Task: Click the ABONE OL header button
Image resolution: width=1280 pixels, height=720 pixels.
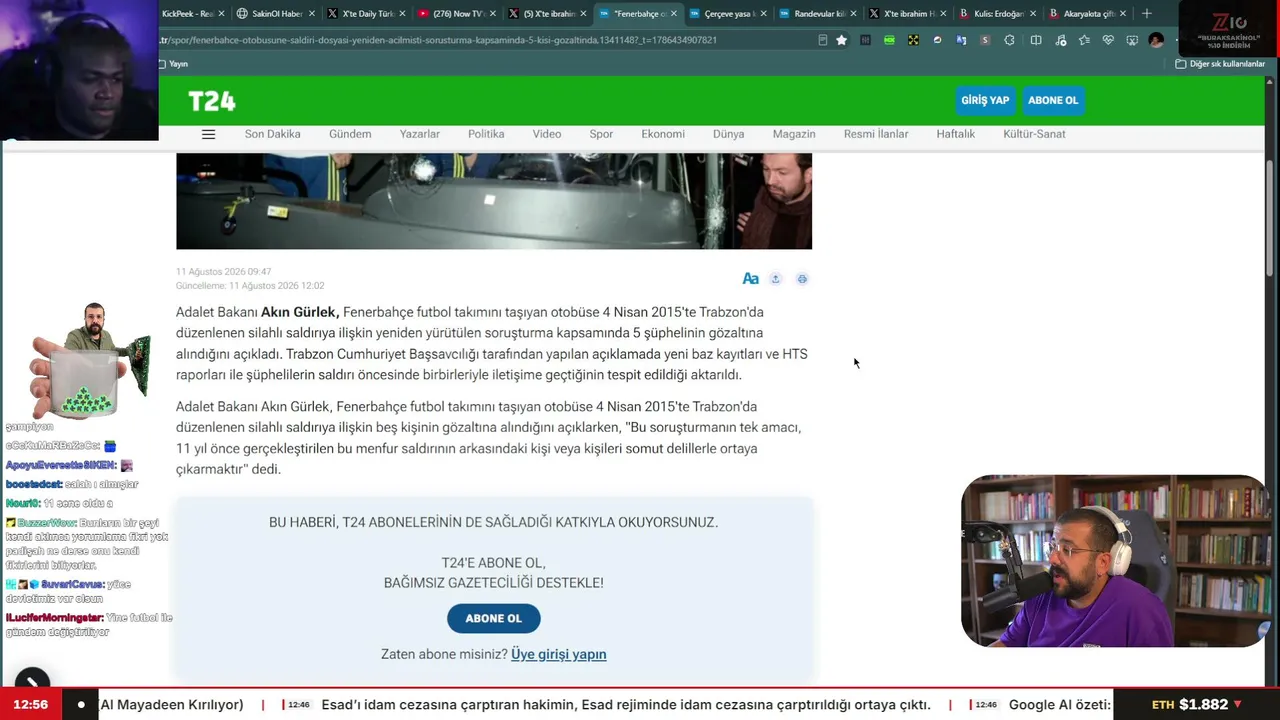Action: click(x=1053, y=100)
